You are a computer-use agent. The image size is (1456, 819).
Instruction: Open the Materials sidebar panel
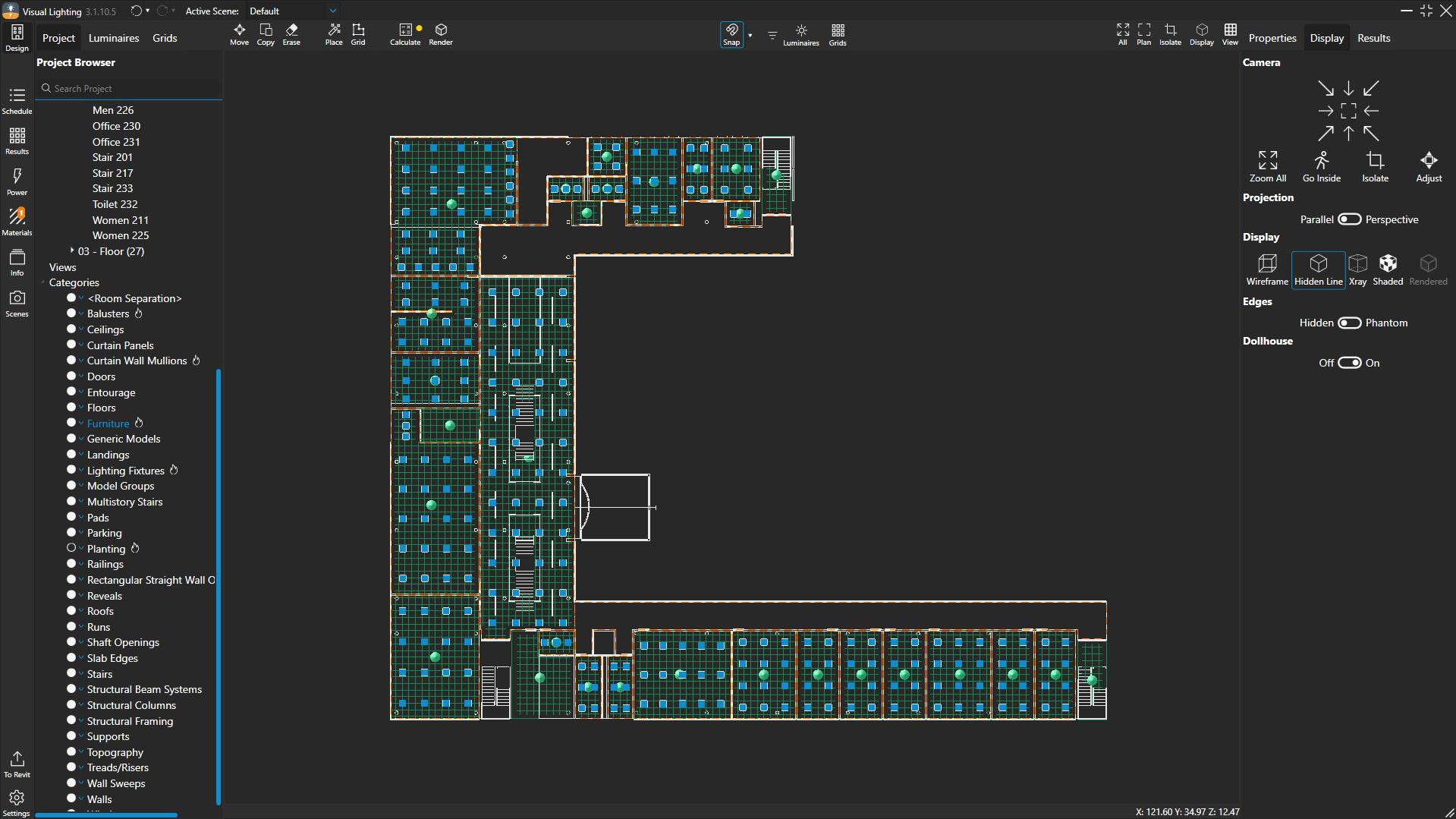tap(17, 221)
